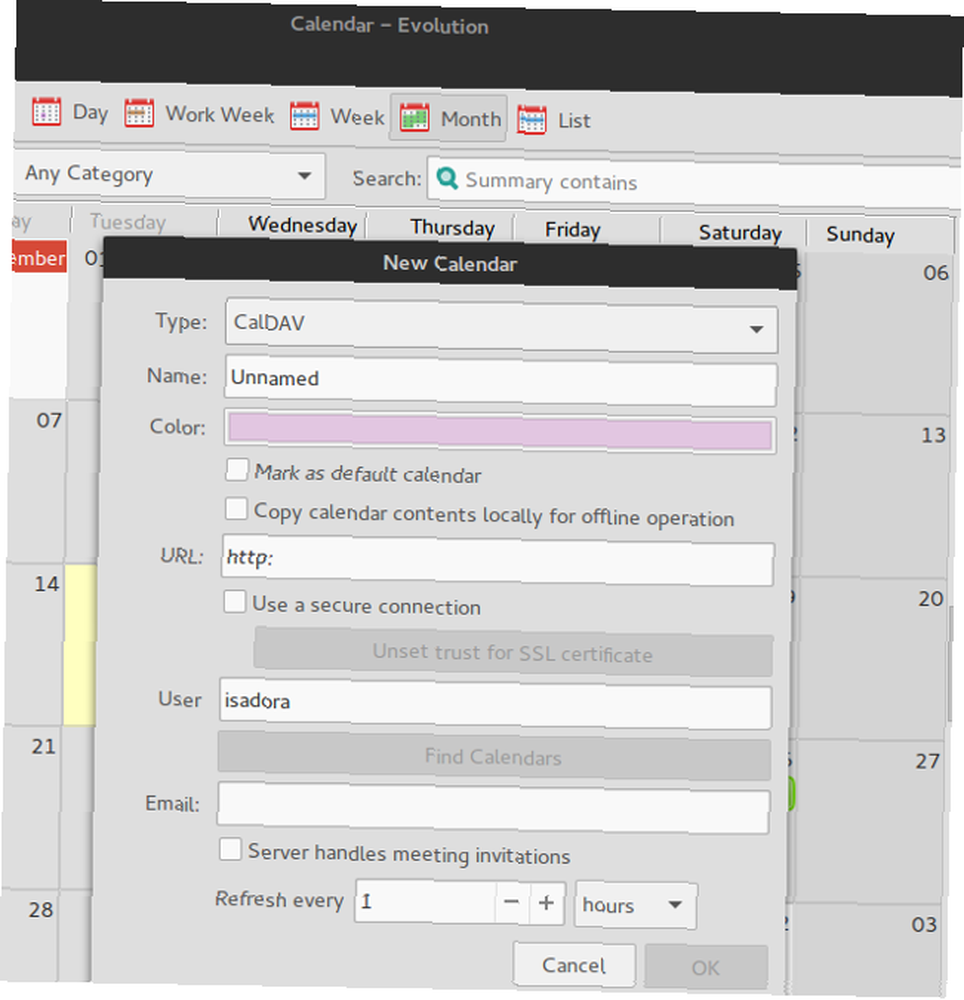Click the URL input field
Screen dimensions: 964x1000
[498, 561]
